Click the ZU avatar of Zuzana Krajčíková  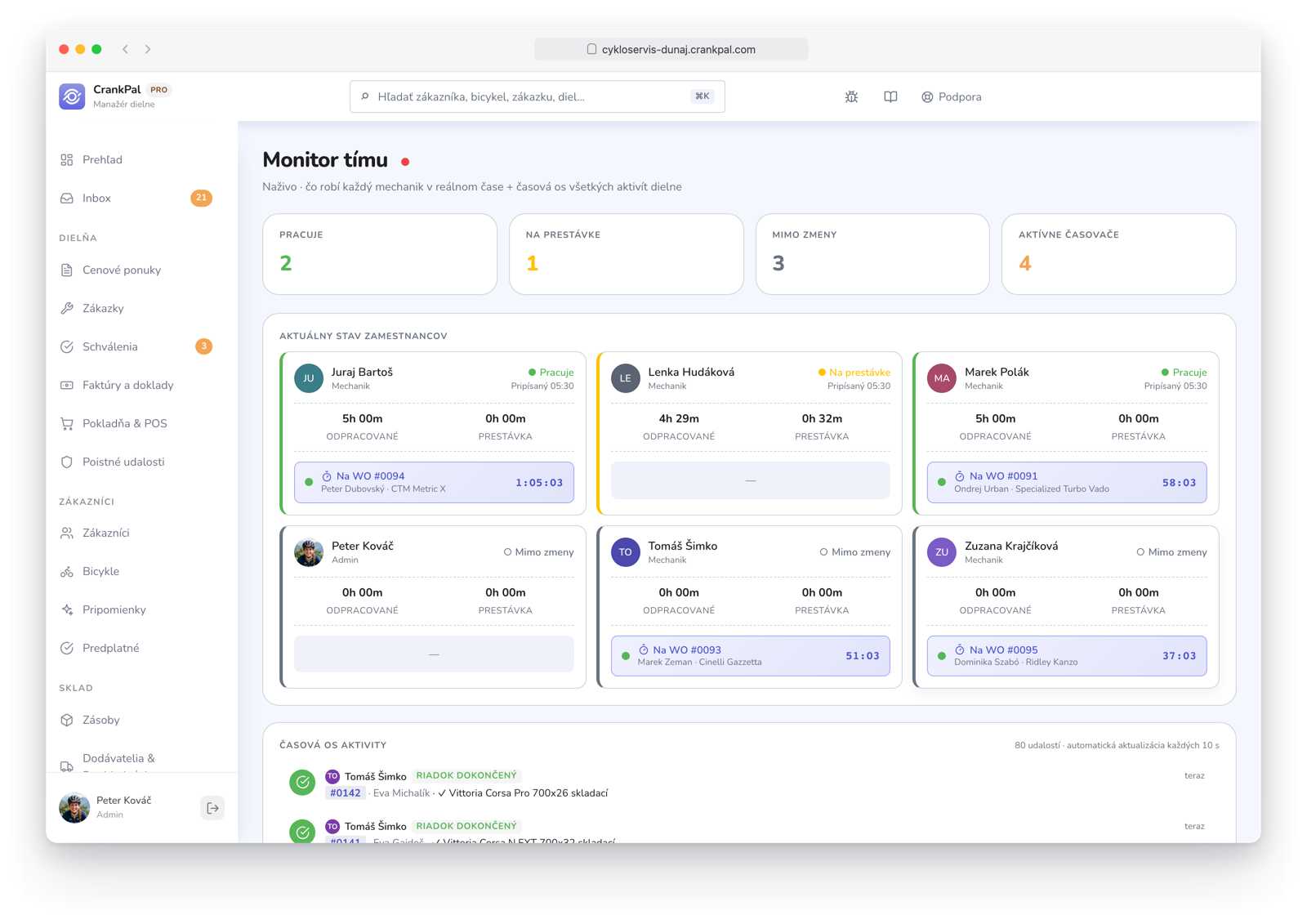click(942, 552)
